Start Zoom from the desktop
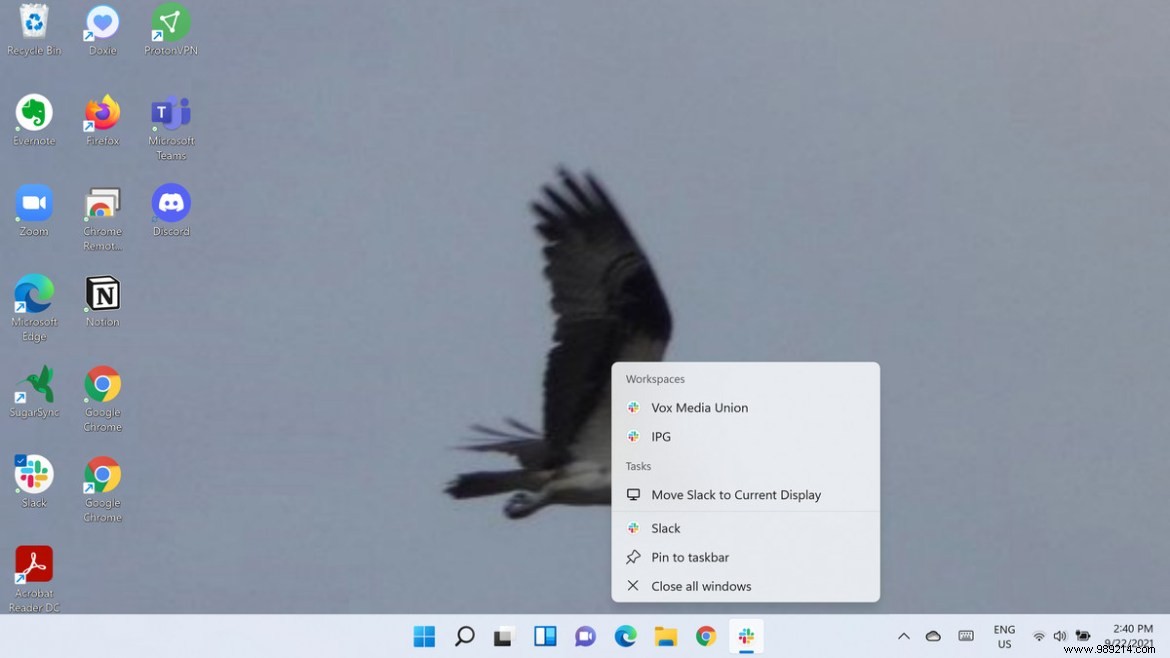This screenshot has width=1170, height=658. point(33,202)
